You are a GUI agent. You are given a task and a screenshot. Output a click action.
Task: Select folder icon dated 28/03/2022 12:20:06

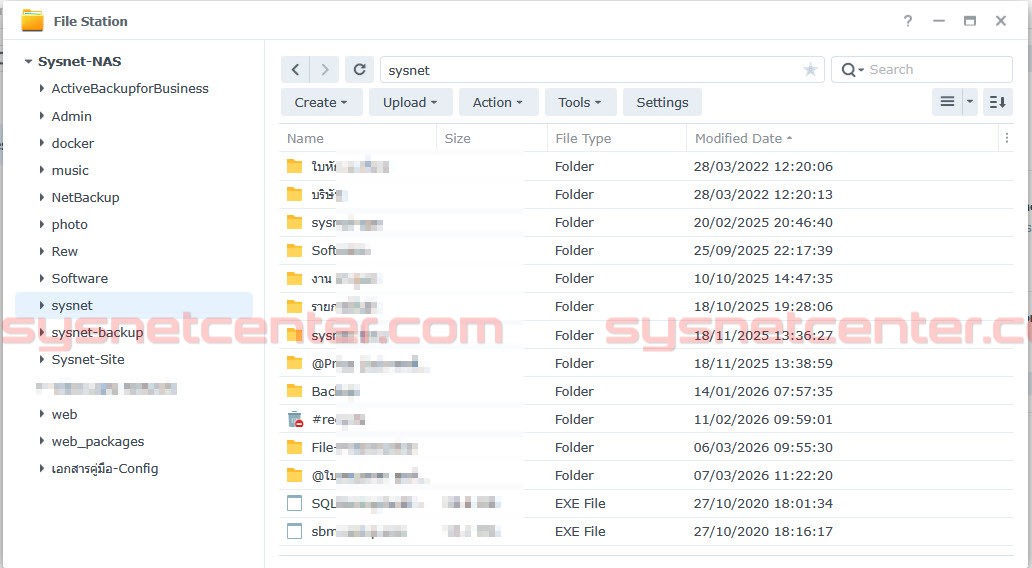coord(295,166)
